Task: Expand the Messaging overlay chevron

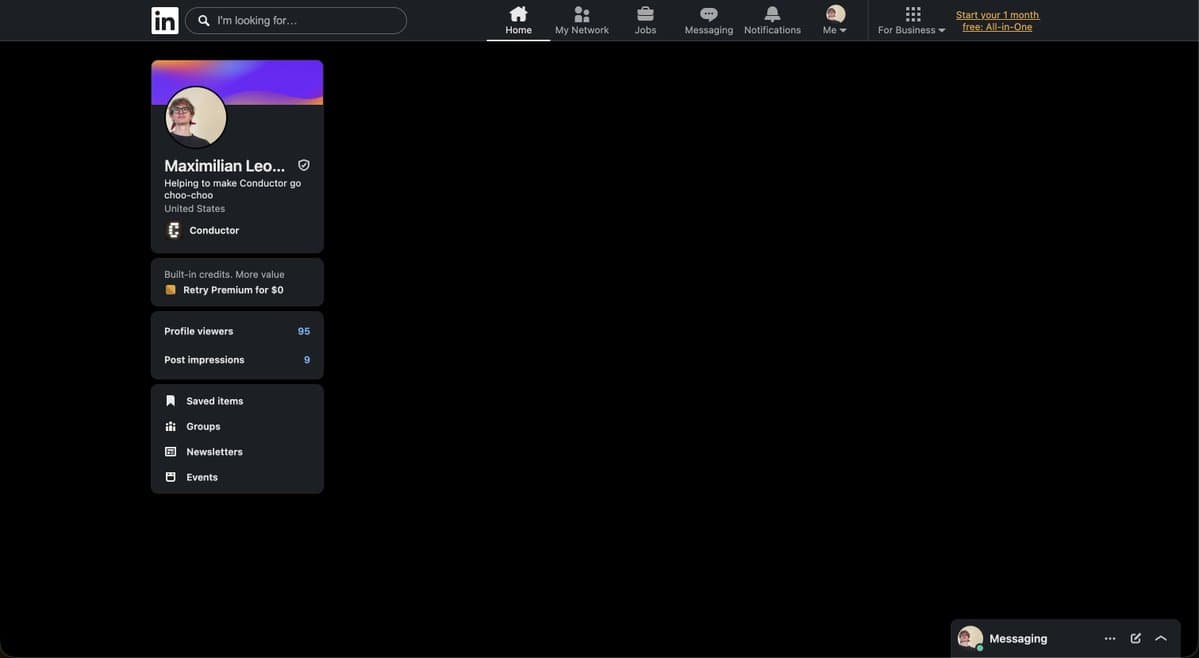Action: click(1161, 638)
